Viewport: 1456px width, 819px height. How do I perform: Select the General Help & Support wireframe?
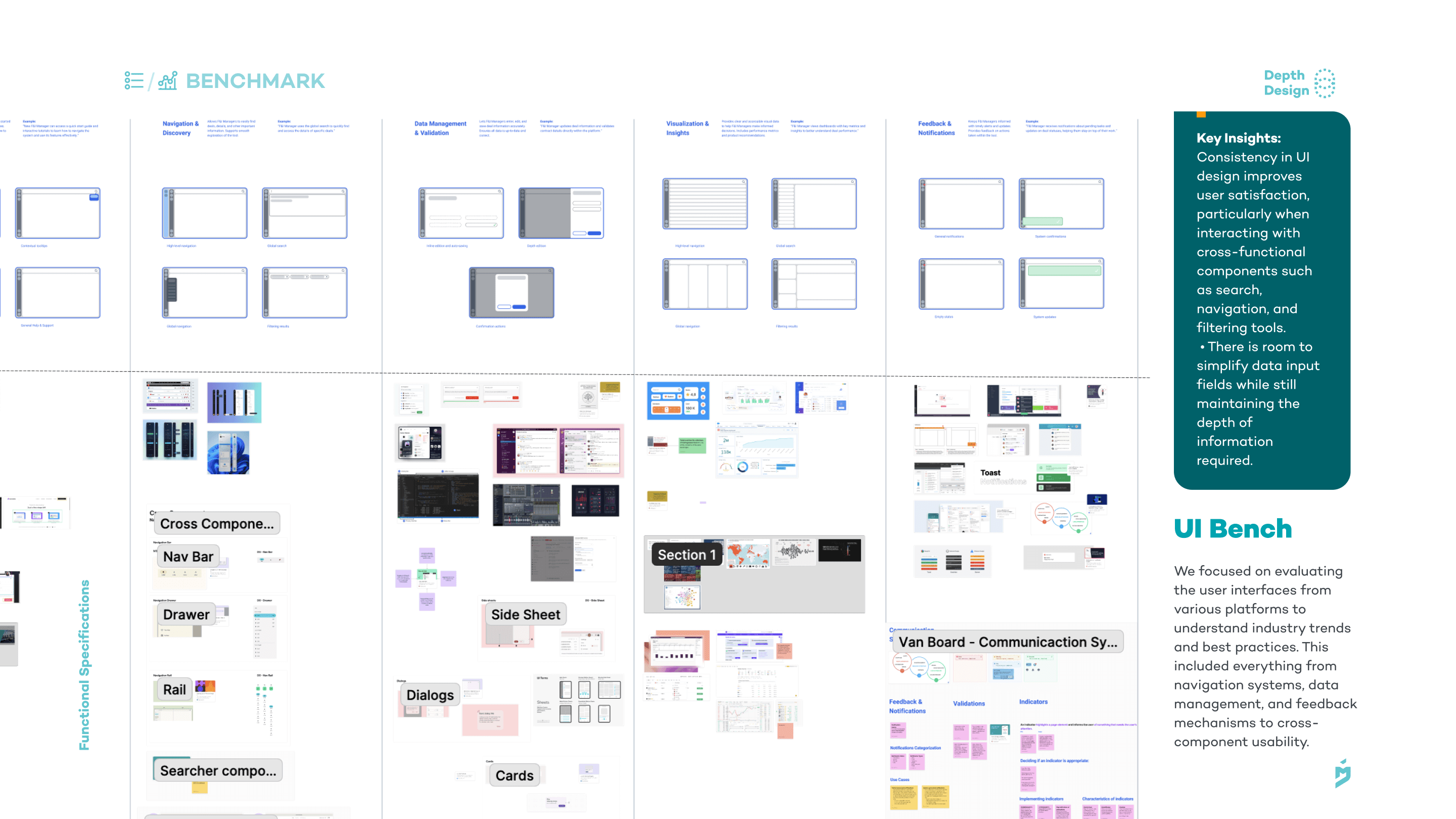coord(58,293)
